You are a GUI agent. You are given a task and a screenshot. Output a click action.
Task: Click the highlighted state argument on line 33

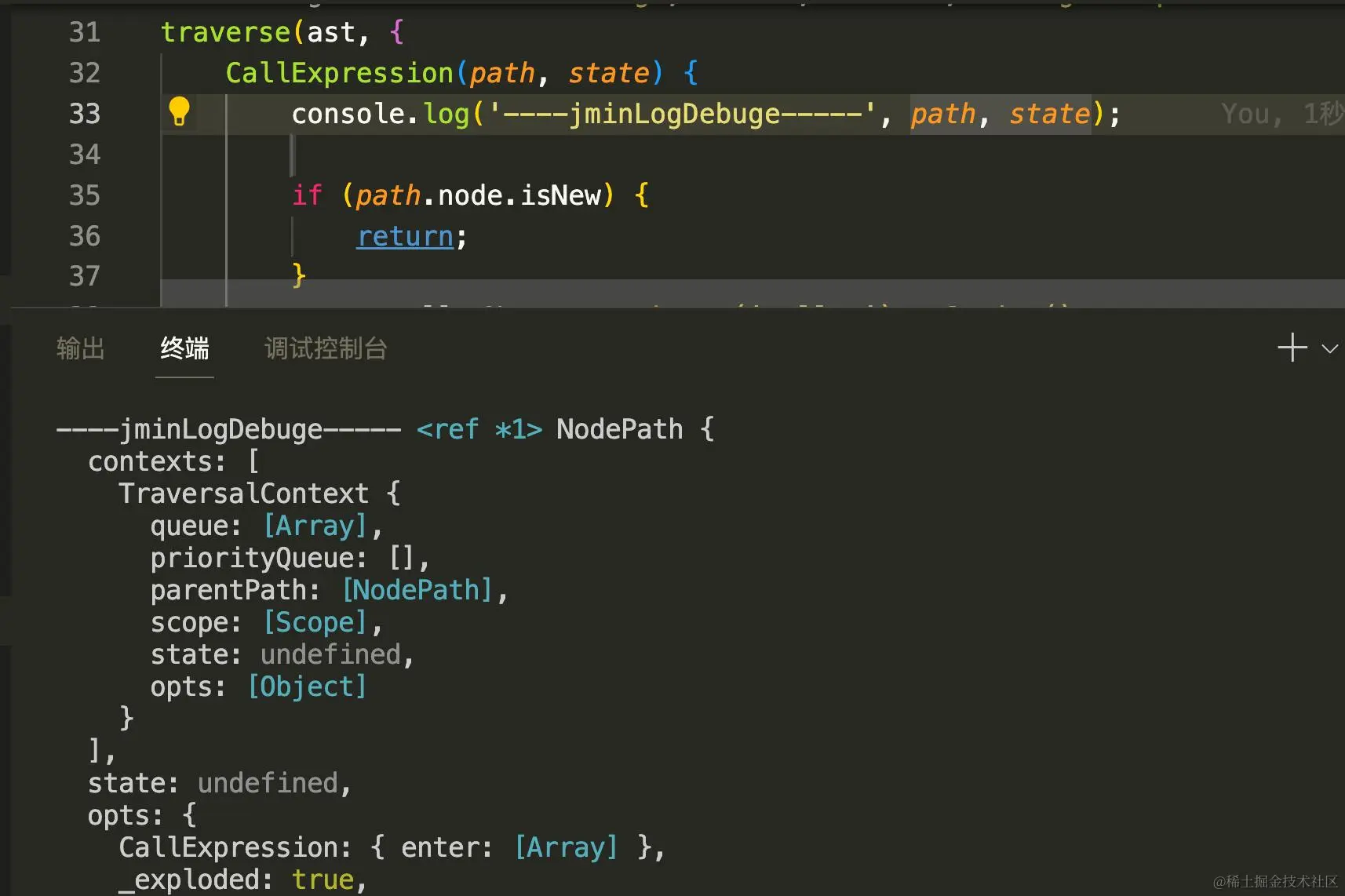[1049, 115]
